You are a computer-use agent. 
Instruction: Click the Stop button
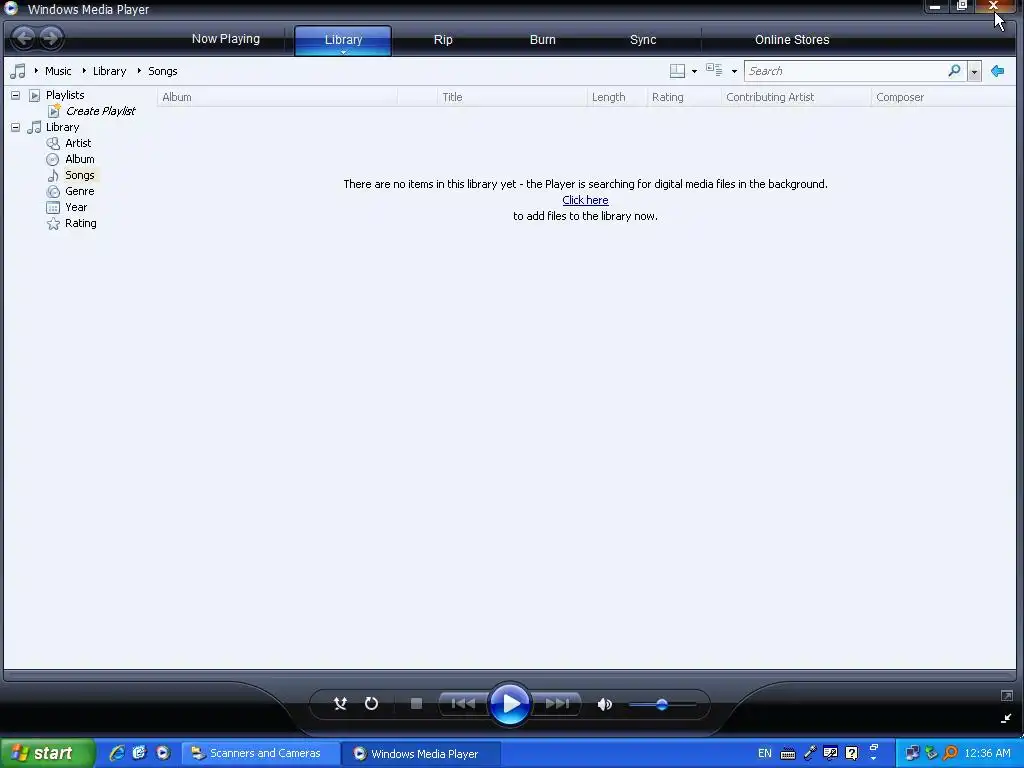click(x=416, y=703)
